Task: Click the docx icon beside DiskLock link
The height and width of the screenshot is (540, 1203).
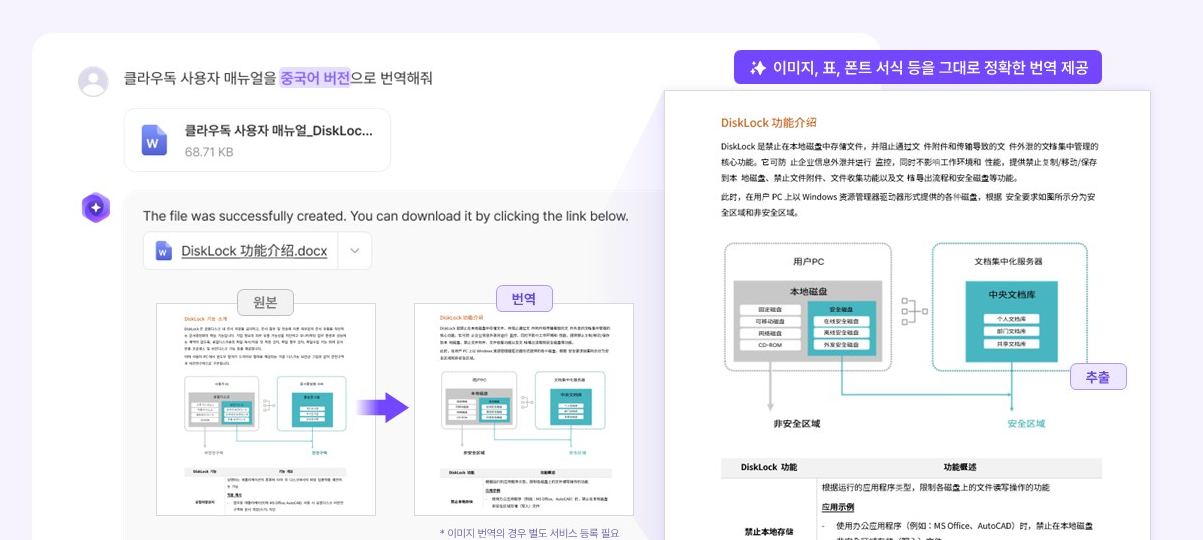Action: click(x=163, y=251)
